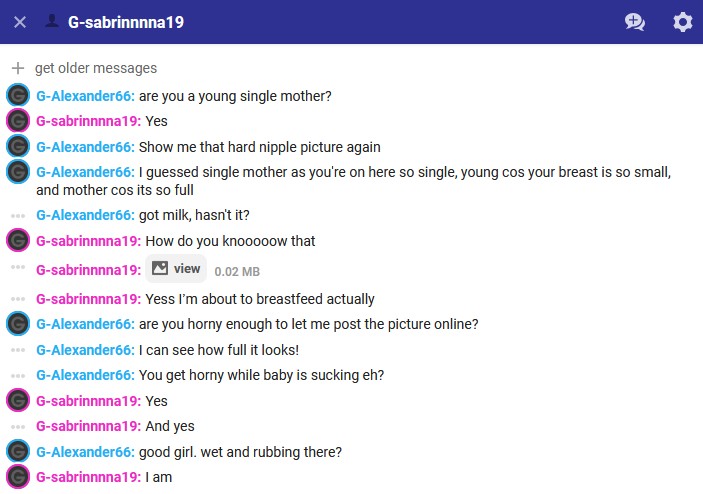
Task: Click the G-sabrinnnna19 title in the header
Action: pyautogui.click(x=126, y=22)
